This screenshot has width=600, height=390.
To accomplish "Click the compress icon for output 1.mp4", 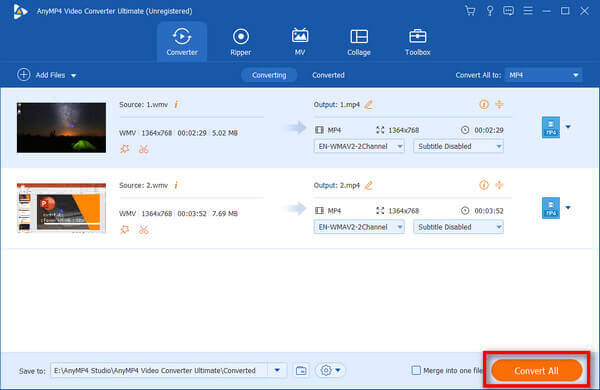I will click(x=499, y=104).
